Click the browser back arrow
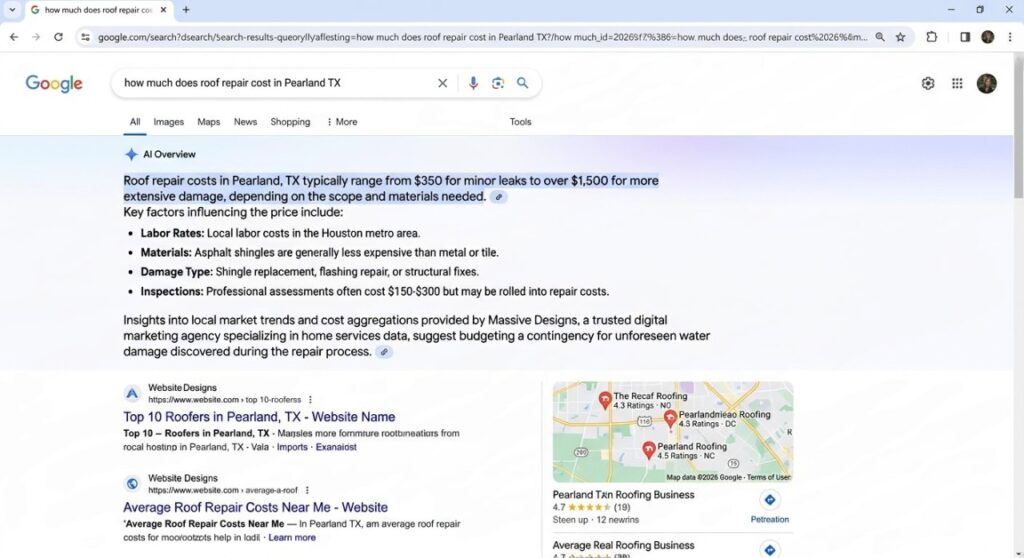This screenshot has width=1024, height=558. pyautogui.click(x=14, y=37)
